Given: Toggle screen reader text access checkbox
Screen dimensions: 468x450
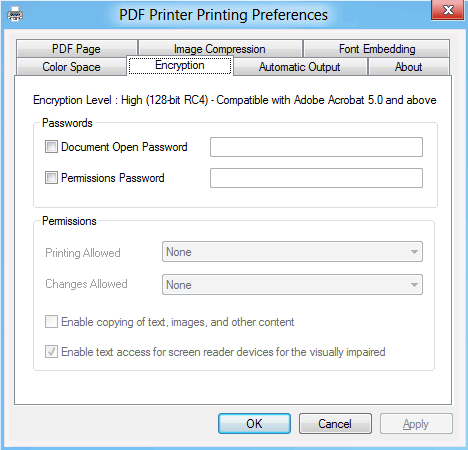Looking at the screenshot, I should 51,352.
